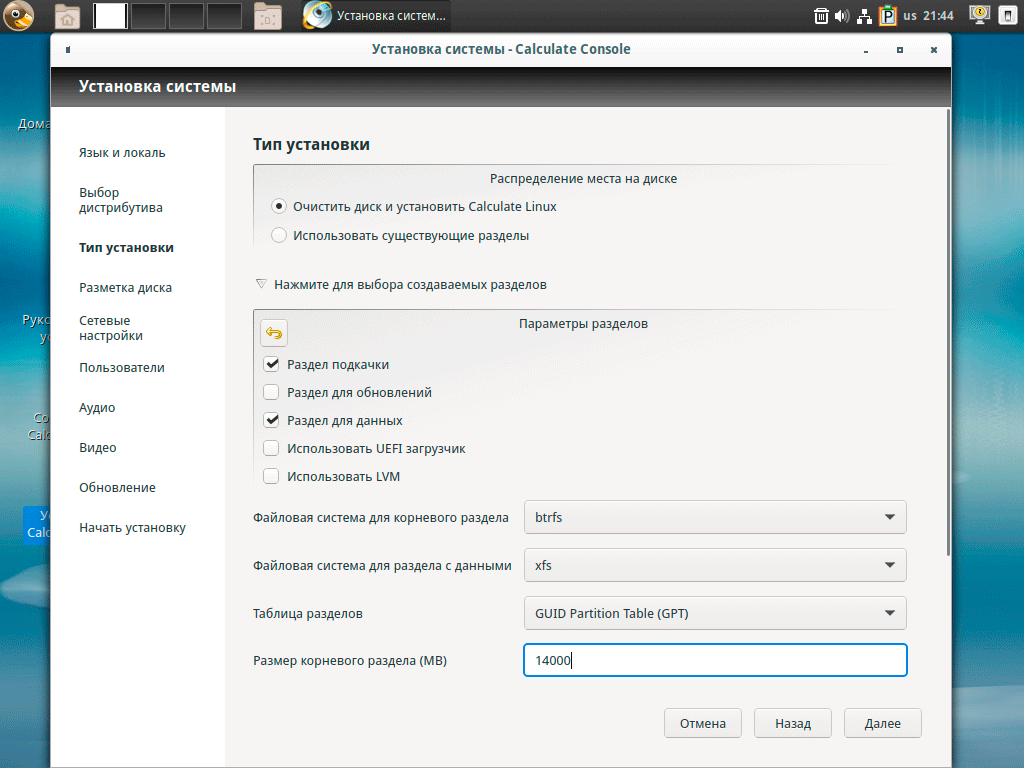The height and width of the screenshot is (768, 1024).
Task: Click the root partition size field with 14000
Action: pyautogui.click(x=715, y=660)
